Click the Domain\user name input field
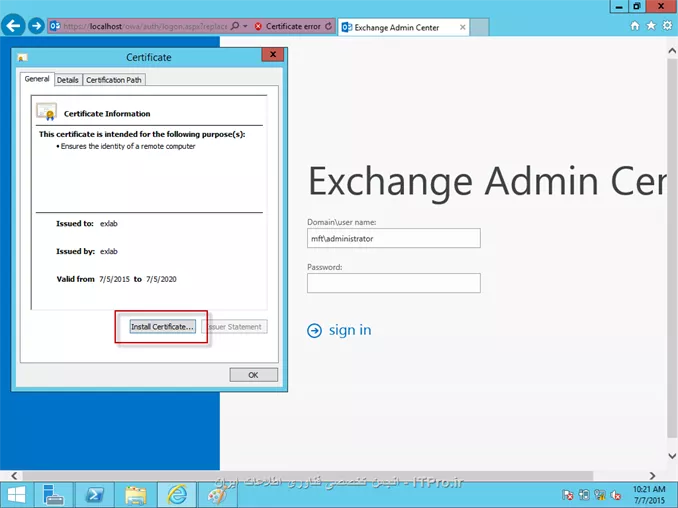 click(393, 238)
